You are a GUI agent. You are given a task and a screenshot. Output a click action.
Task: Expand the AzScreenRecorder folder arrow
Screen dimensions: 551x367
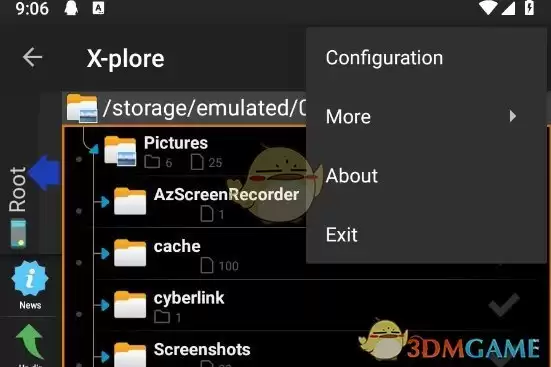tap(104, 202)
